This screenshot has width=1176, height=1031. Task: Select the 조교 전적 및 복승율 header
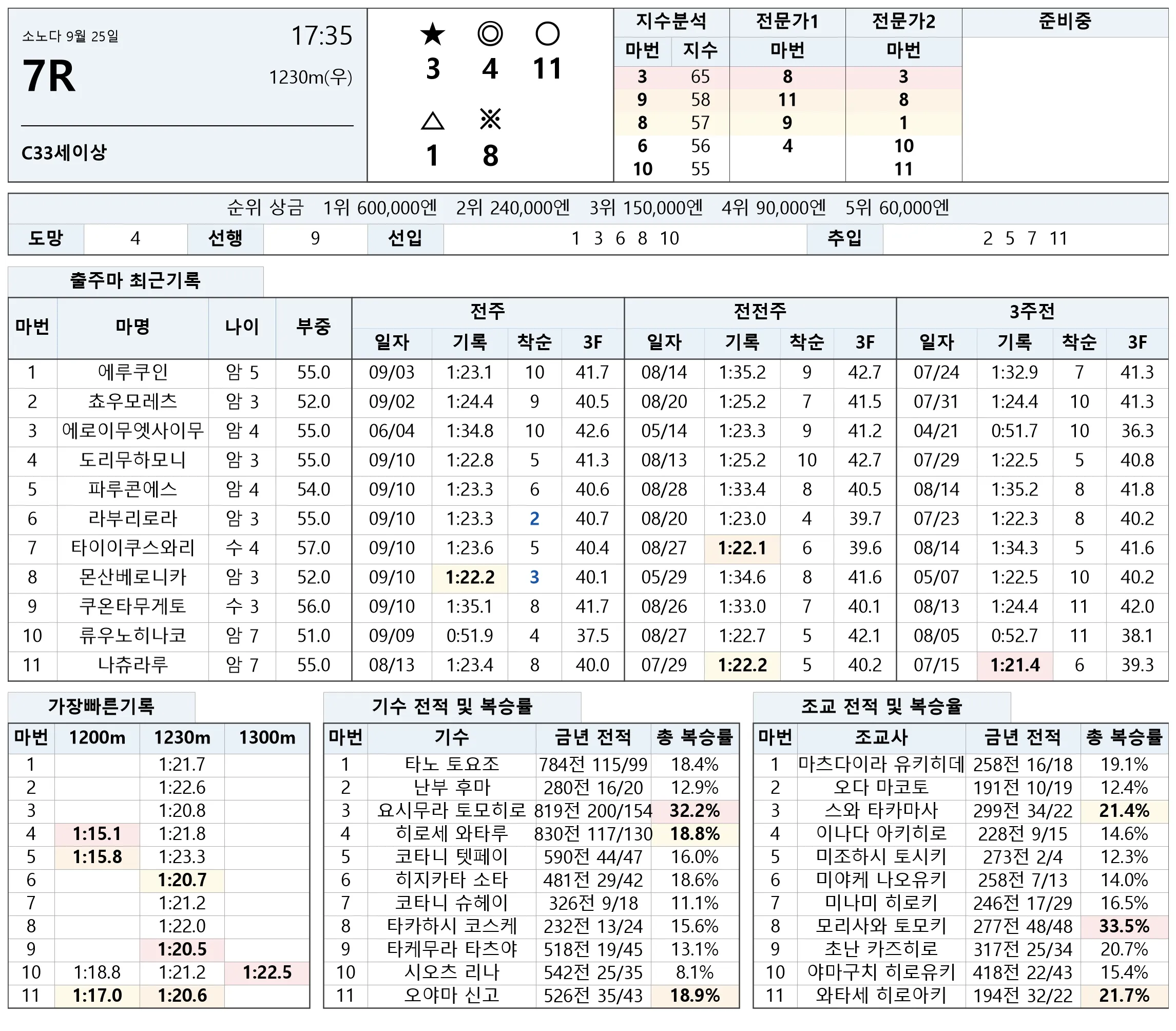coord(881,706)
